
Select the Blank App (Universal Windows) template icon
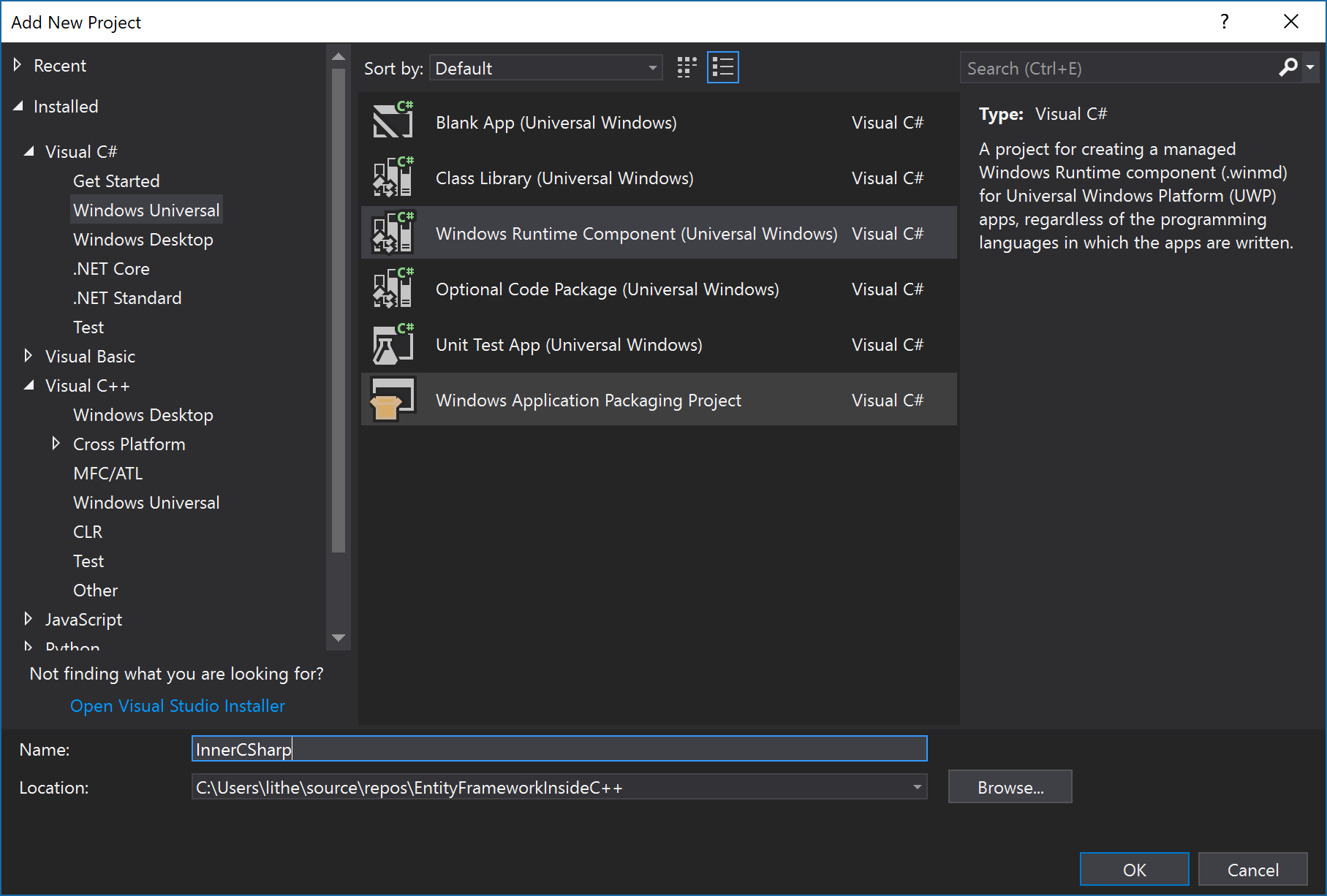tap(393, 121)
